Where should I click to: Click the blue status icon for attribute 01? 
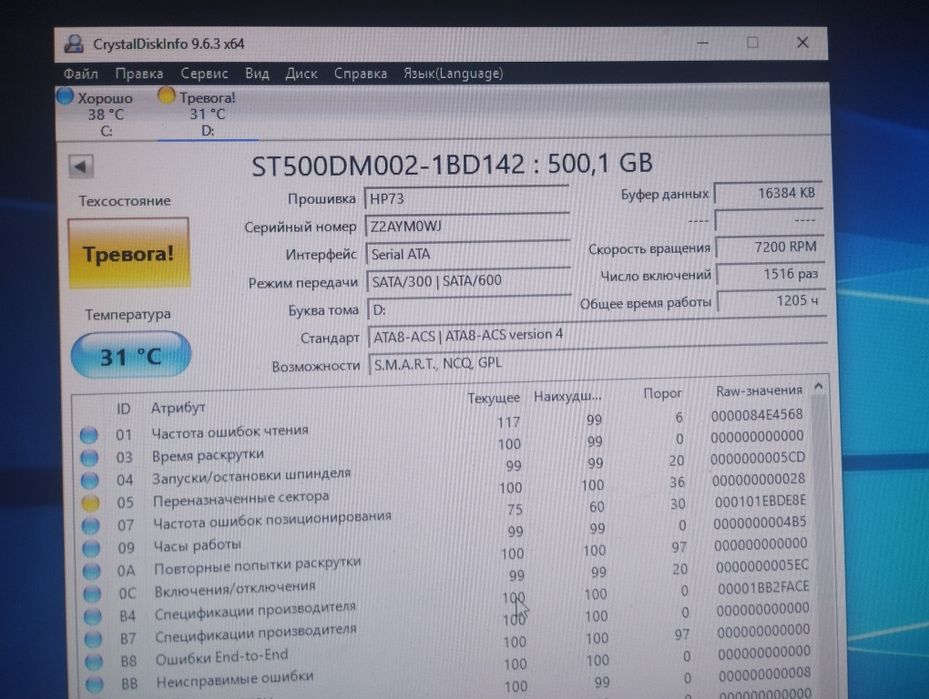89,435
